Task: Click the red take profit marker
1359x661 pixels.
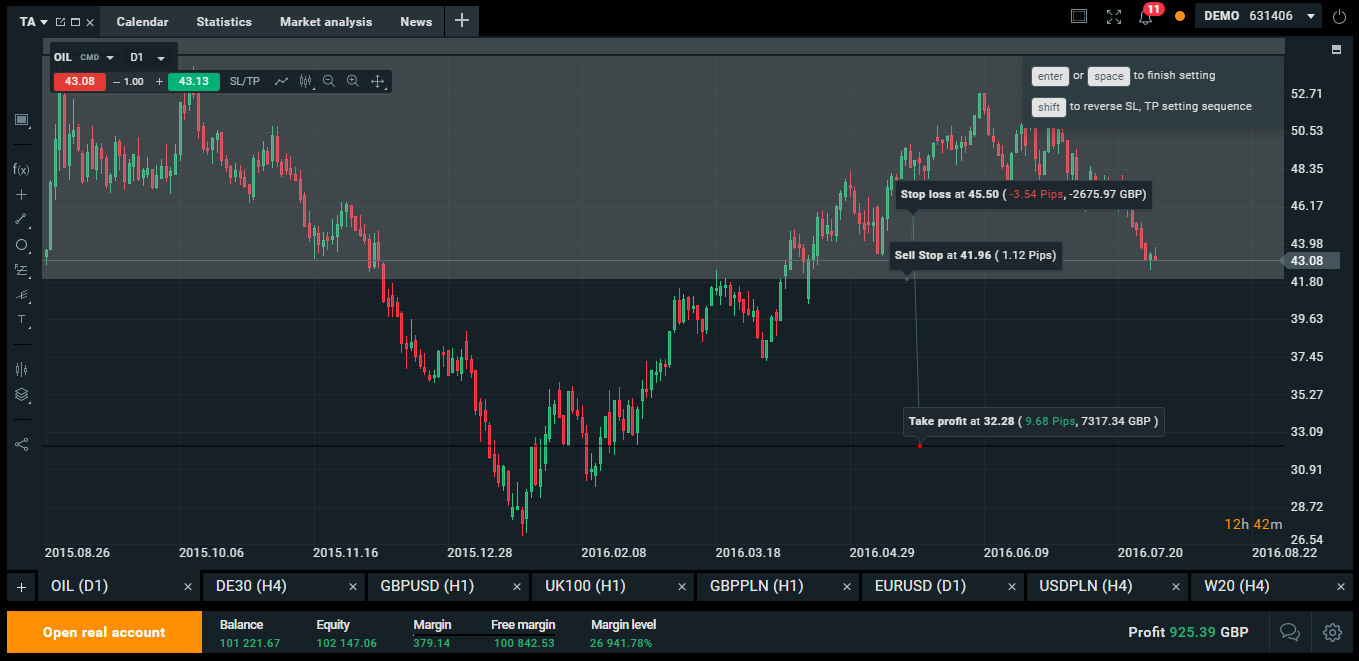Action: (919, 445)
